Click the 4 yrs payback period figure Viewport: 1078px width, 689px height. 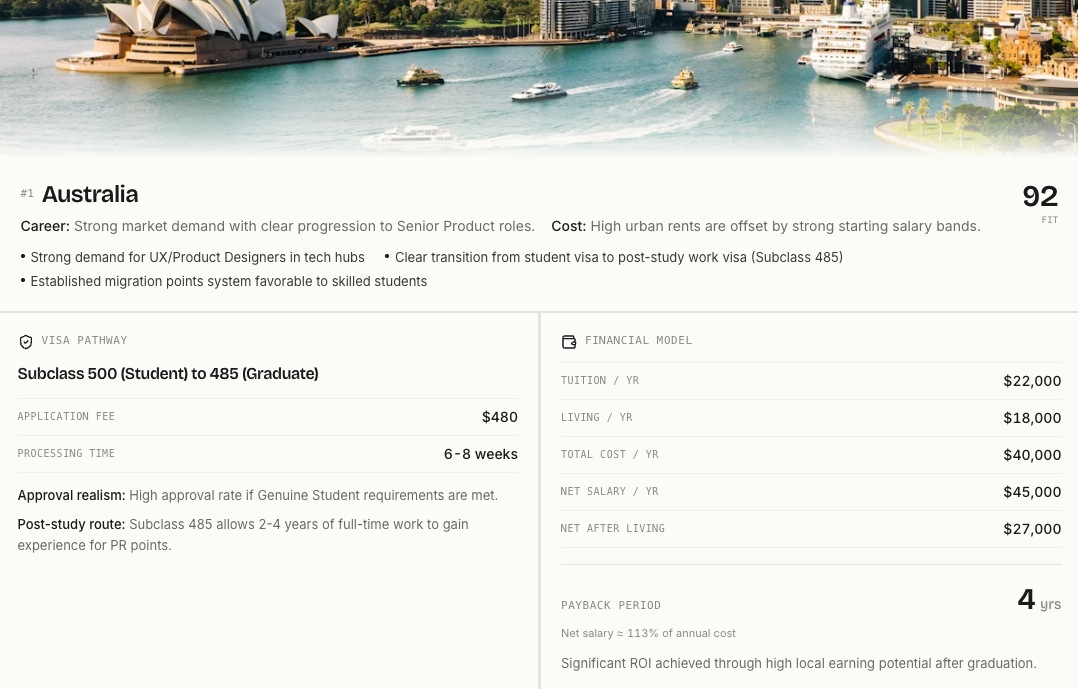coord(1039,600)
